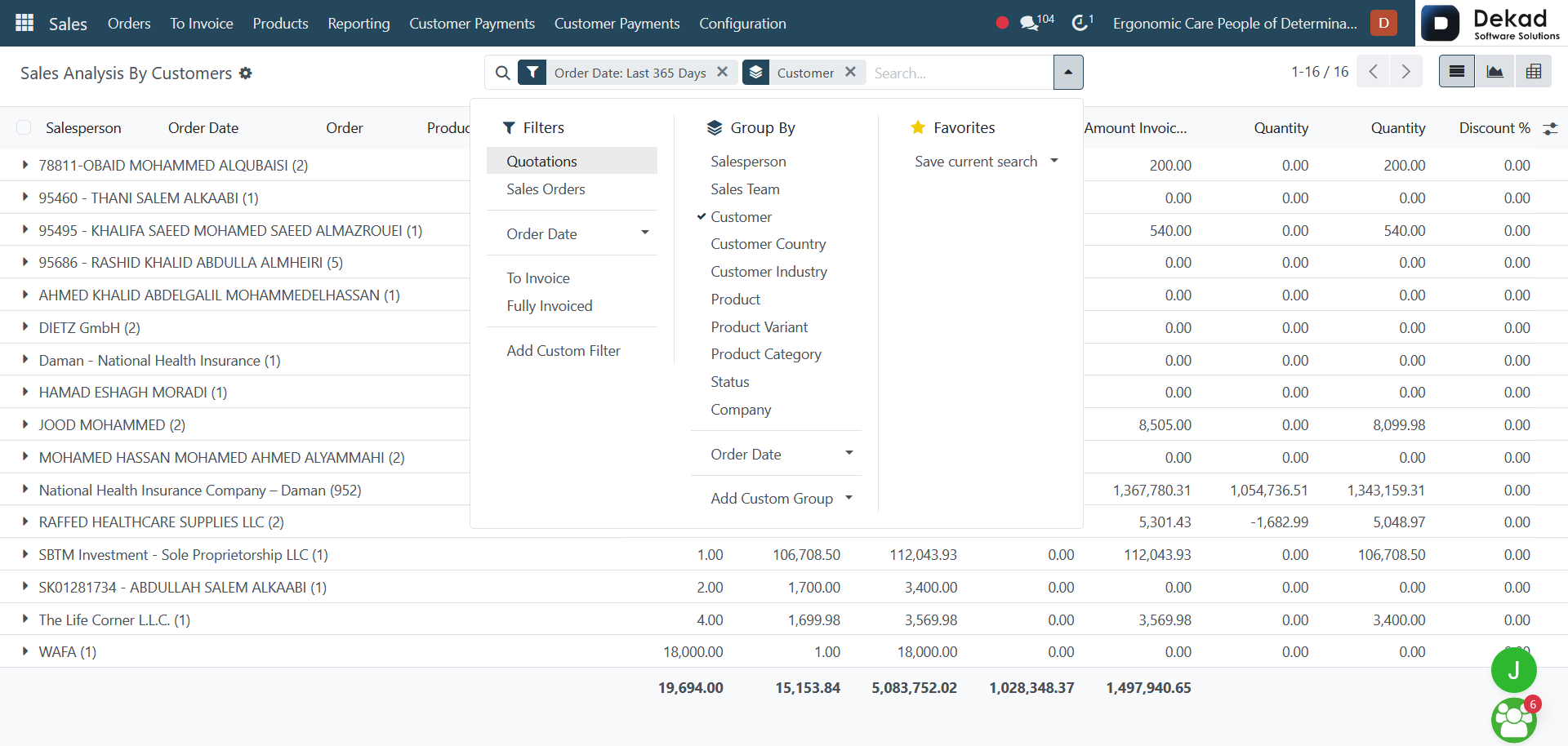The image size is (1568, 746).
Task: Switch to pivot table view icon
Action: pos(1534,72)
